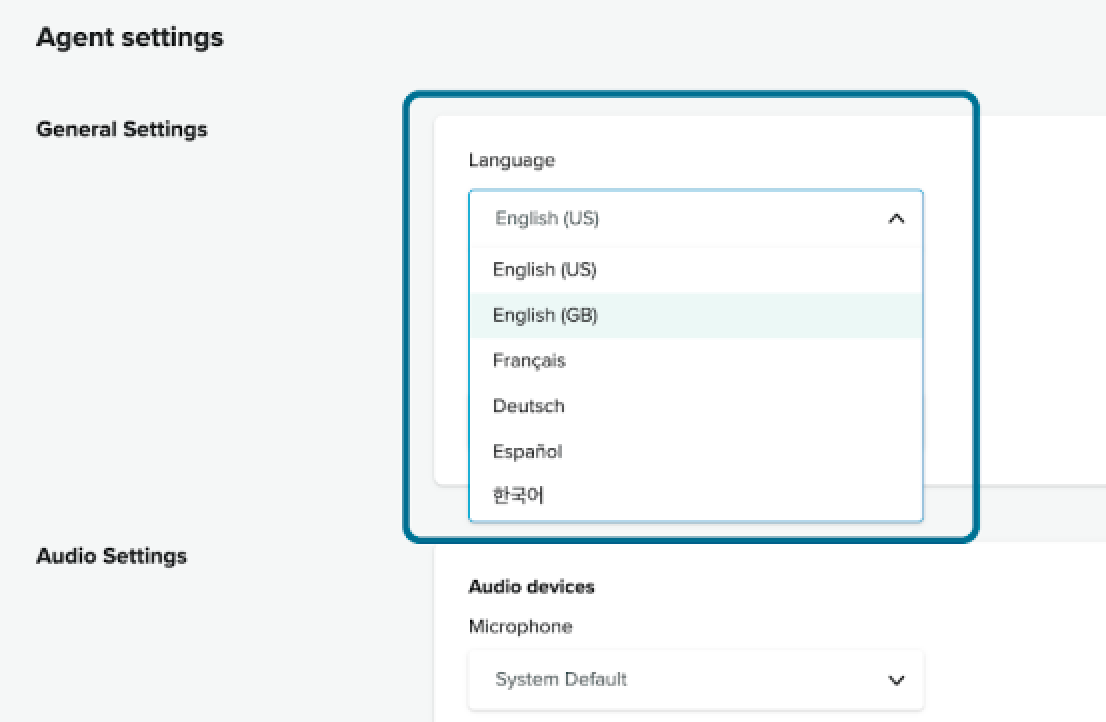Click the Language field label
Screen dimensions: 1106x722
click(511, 160)
